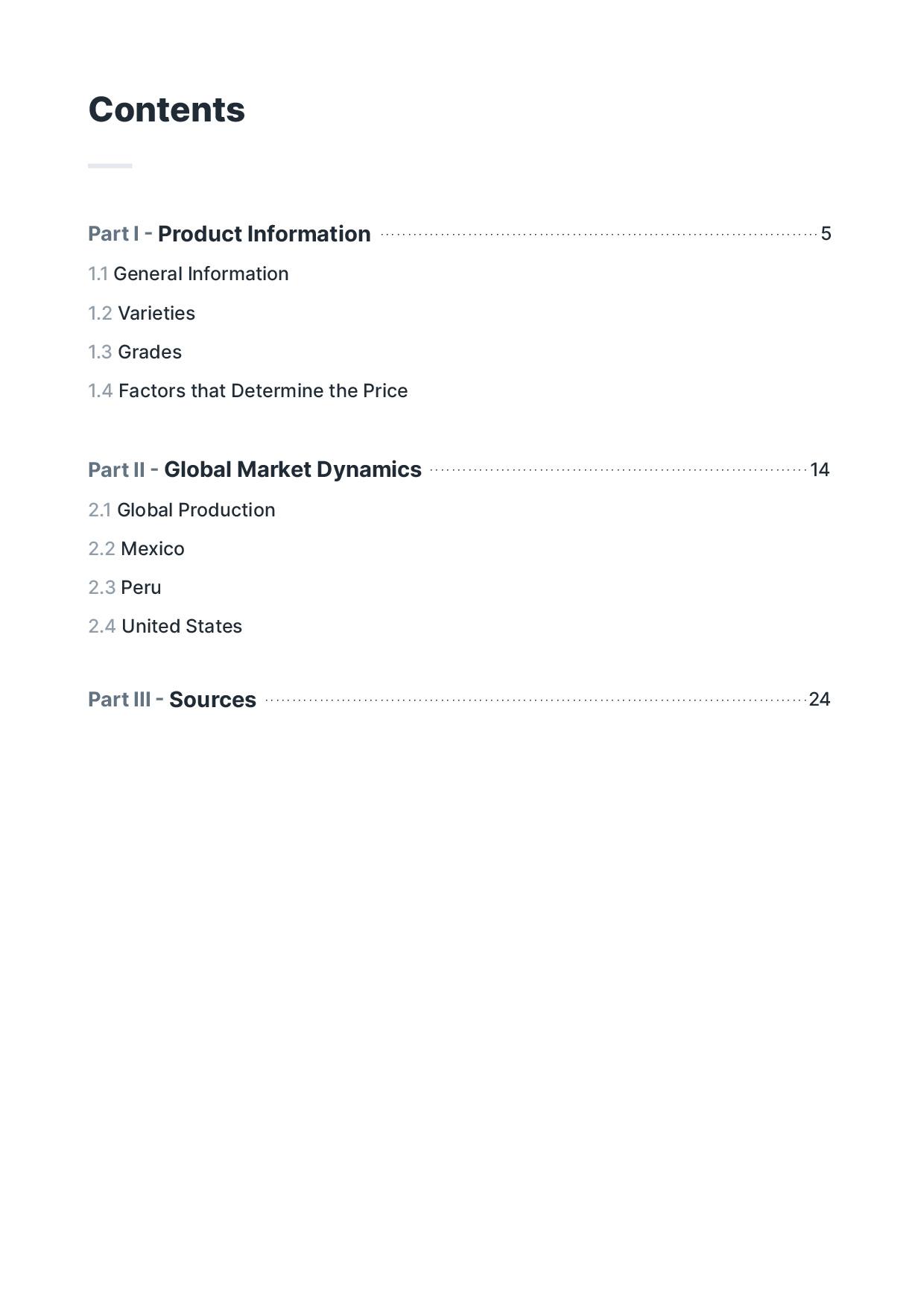Click the Contents page heading
924x1307 pixels.
pos(166,110)
